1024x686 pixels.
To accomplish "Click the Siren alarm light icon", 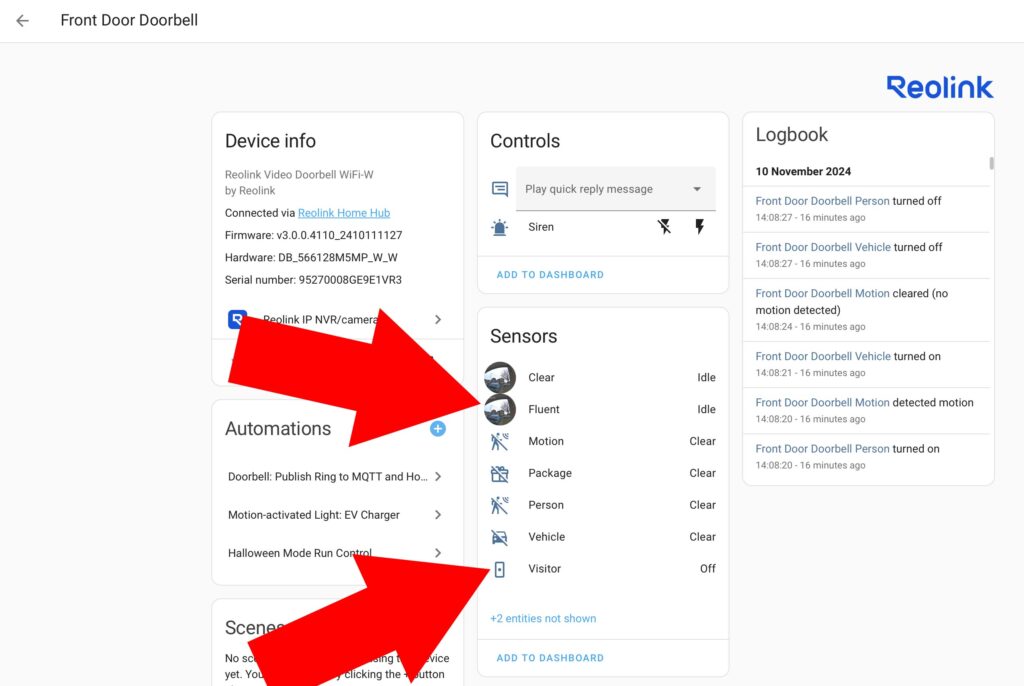I will (500, 227).
